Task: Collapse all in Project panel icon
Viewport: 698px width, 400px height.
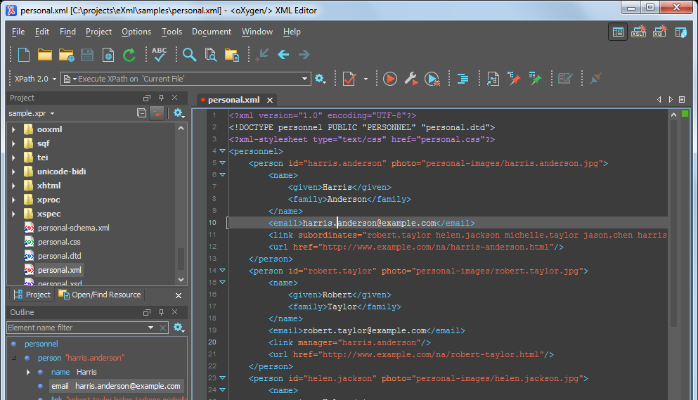Action: [141, 113]
